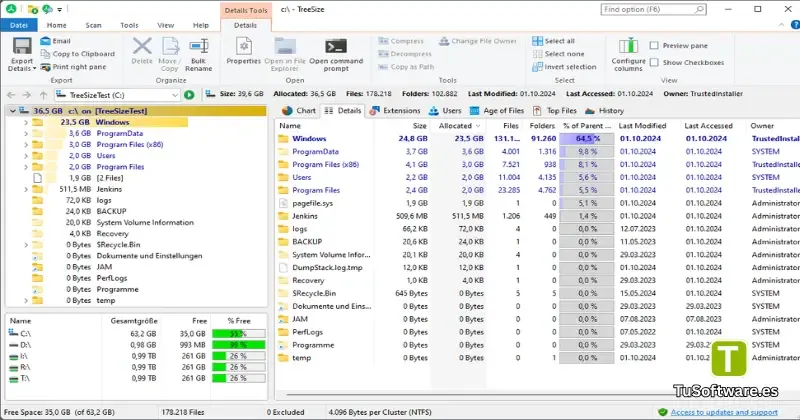Open the History tab
Screen dimensions: 800x420
pos(605,111)
